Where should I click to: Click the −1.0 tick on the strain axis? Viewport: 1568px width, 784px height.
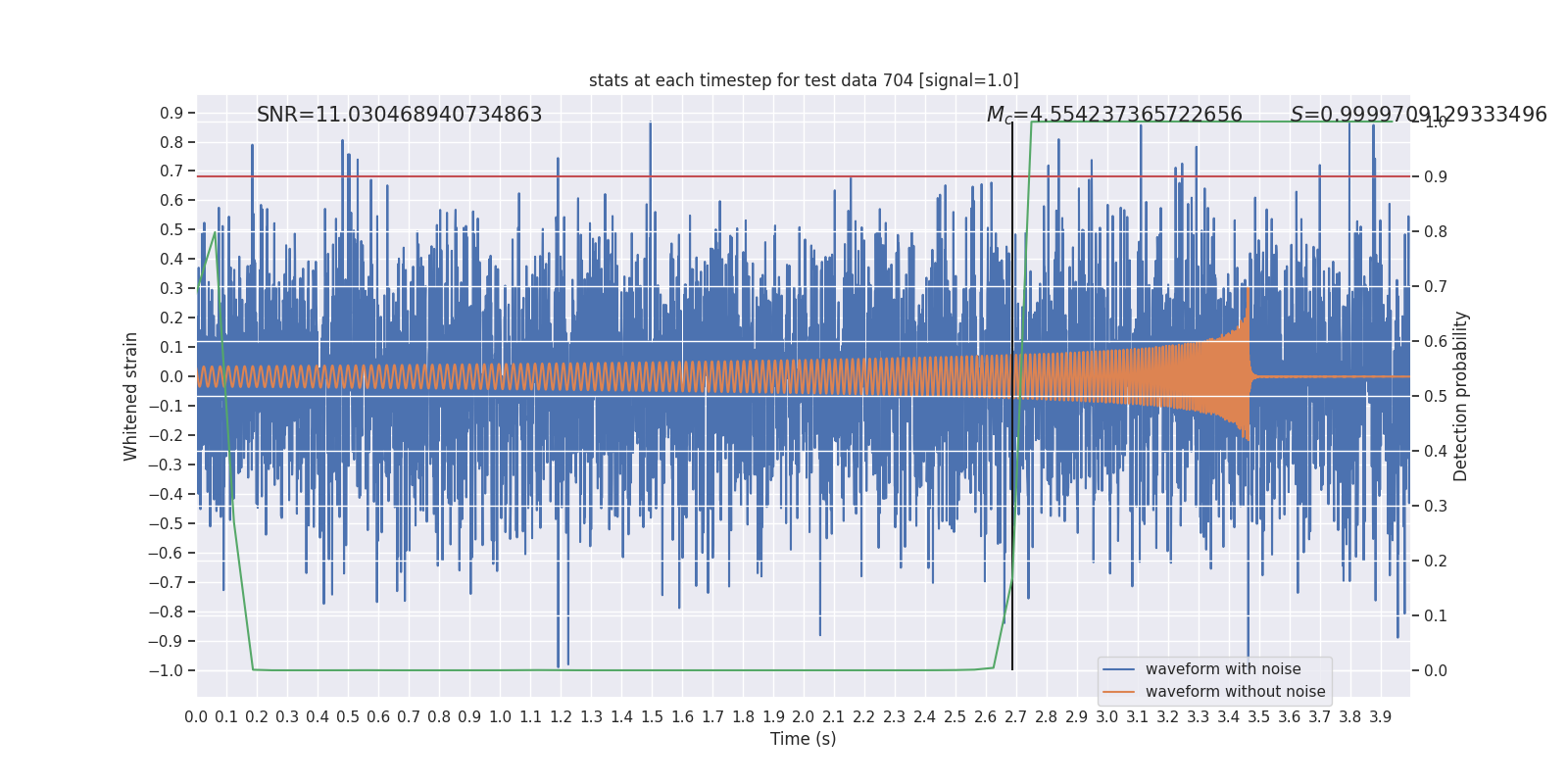[x=166, y=671]
